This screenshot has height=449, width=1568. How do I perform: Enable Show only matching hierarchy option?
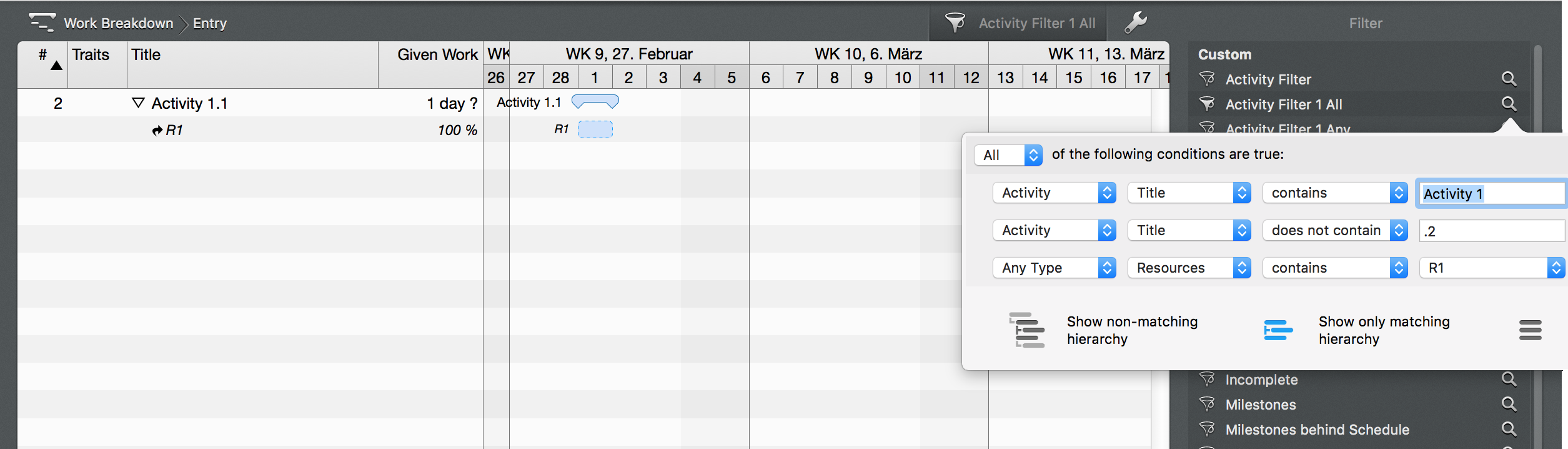[1278, 330]
